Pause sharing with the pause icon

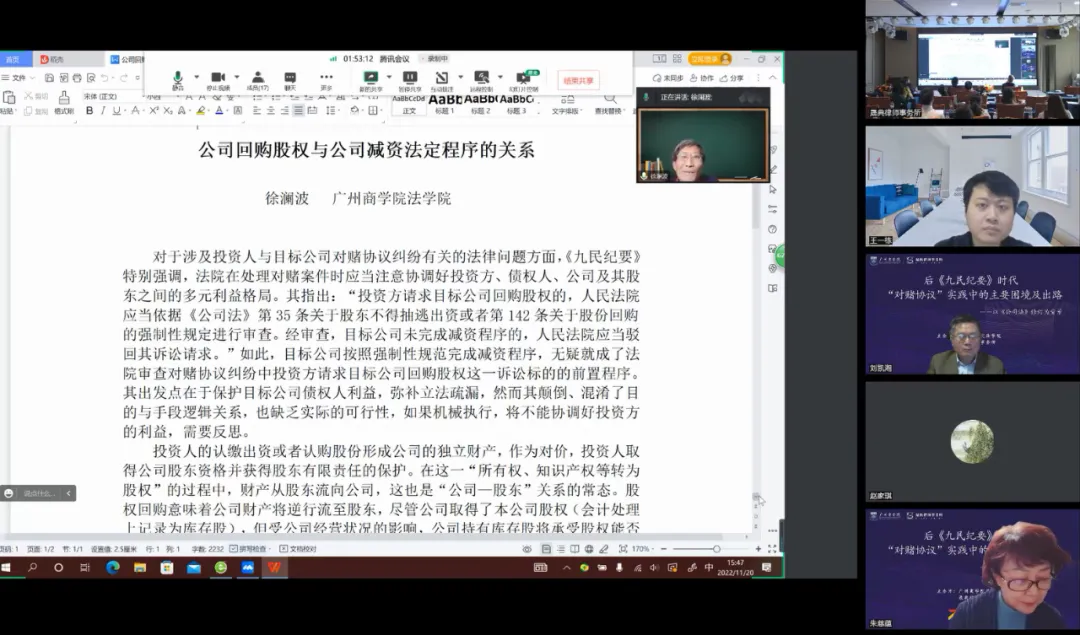coord(410,79)
